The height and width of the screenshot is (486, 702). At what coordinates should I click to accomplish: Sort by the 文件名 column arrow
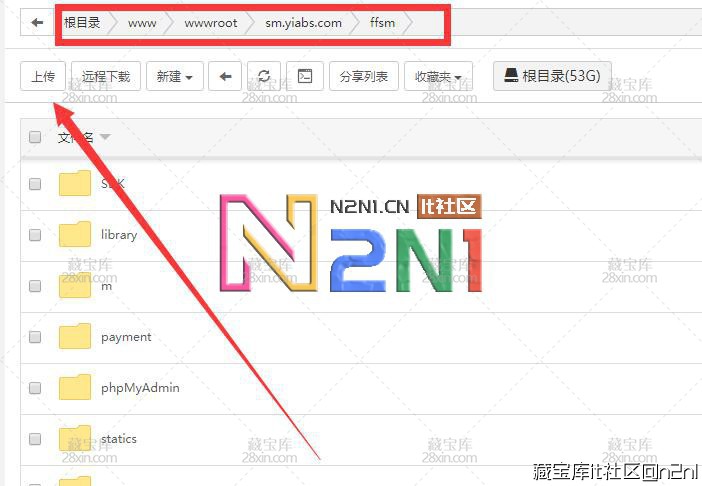click(105, 137)
